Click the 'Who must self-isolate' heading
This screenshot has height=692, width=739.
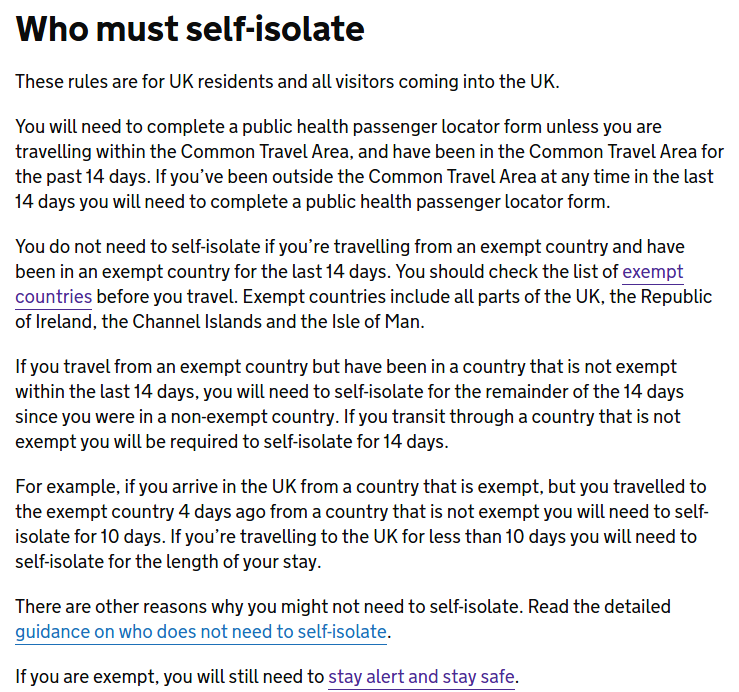[190, 29]
